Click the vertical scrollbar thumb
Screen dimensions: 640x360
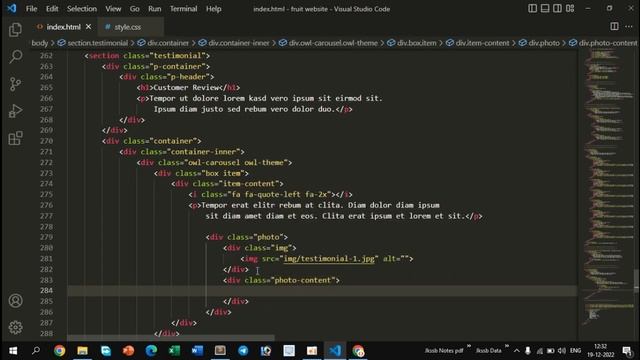point(637,280)
